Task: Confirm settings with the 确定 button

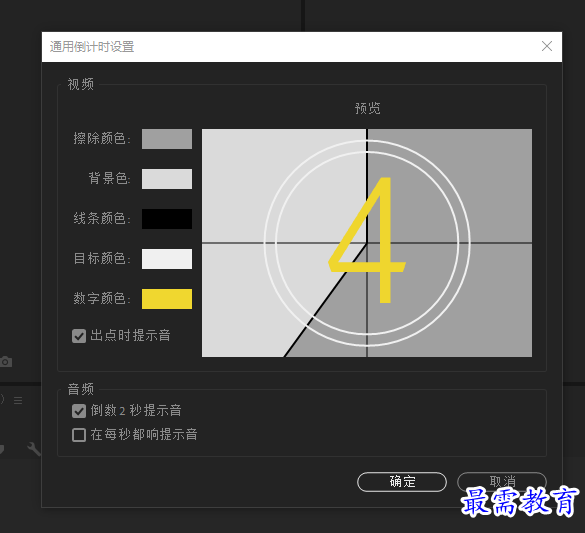Action: click(x=402, y=482)
